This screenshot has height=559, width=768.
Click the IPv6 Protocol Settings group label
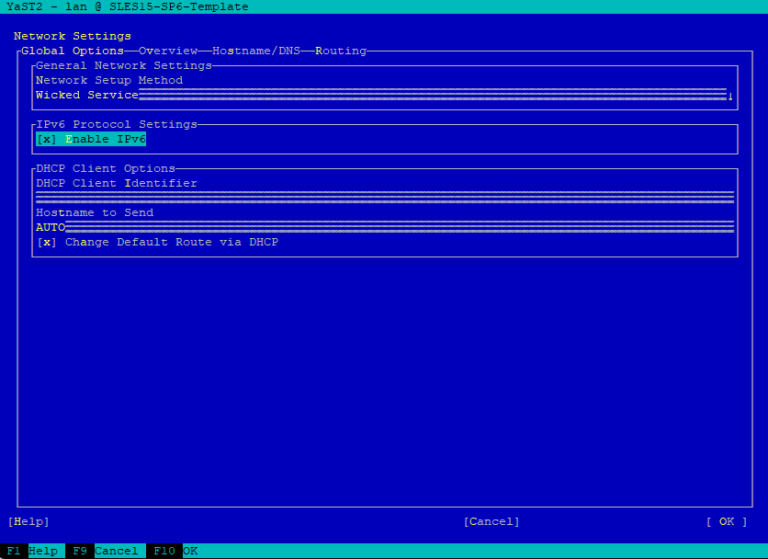[x=116, y=124]
